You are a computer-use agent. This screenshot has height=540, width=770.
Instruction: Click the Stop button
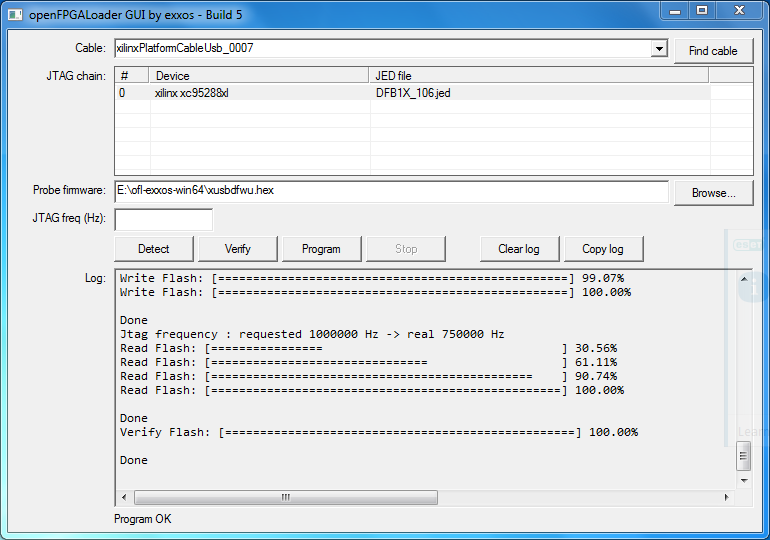pos(406,249)
